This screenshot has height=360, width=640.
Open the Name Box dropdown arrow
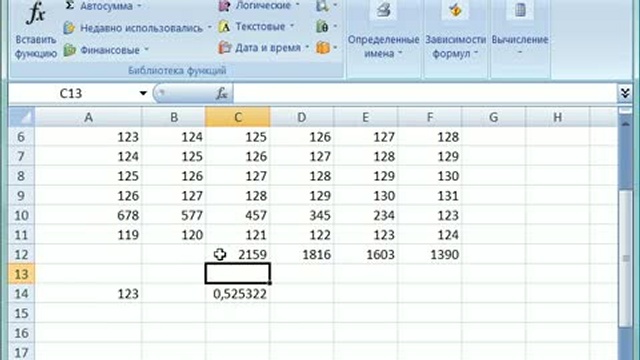[x=143, y=93]
